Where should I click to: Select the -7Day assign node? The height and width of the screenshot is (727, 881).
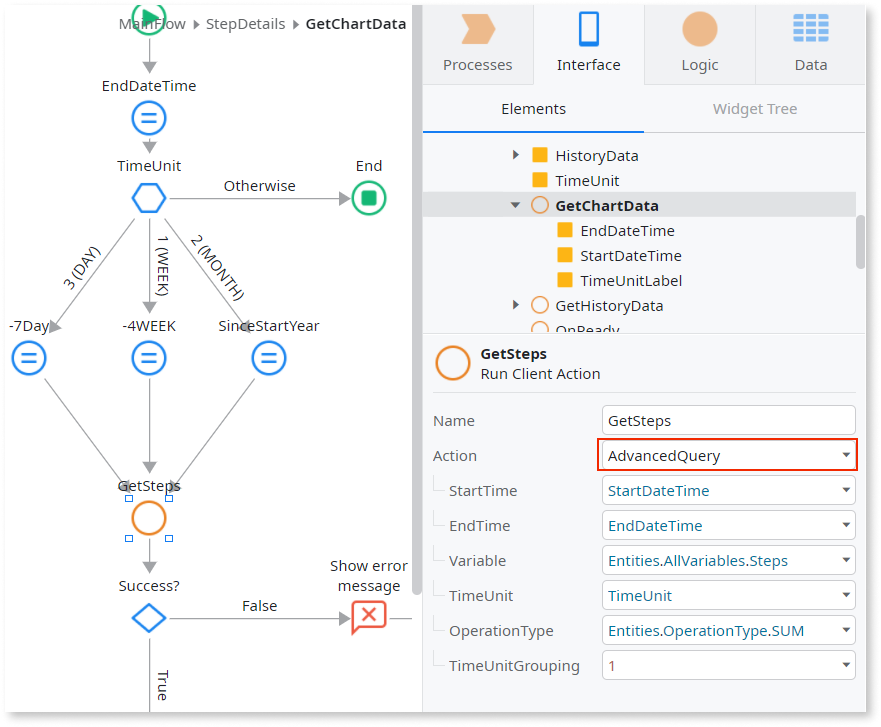(x=29, y=357)
